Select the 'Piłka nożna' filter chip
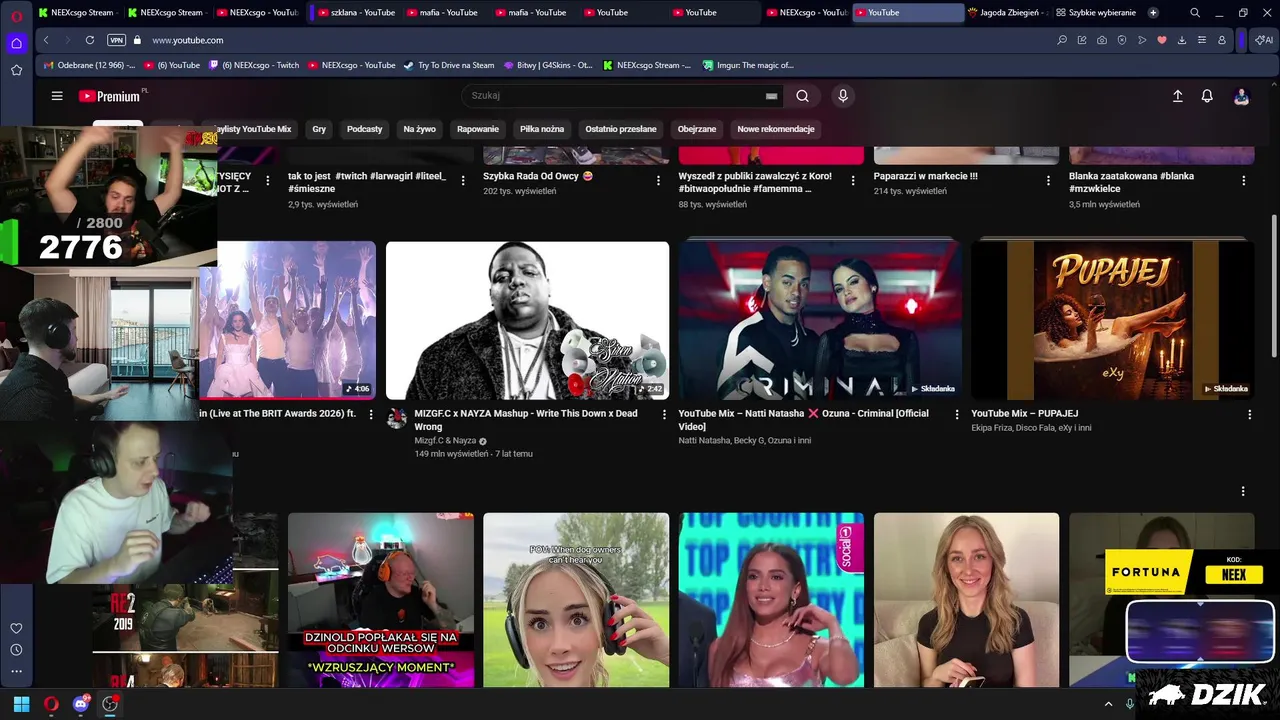 (x=542, y=129)
